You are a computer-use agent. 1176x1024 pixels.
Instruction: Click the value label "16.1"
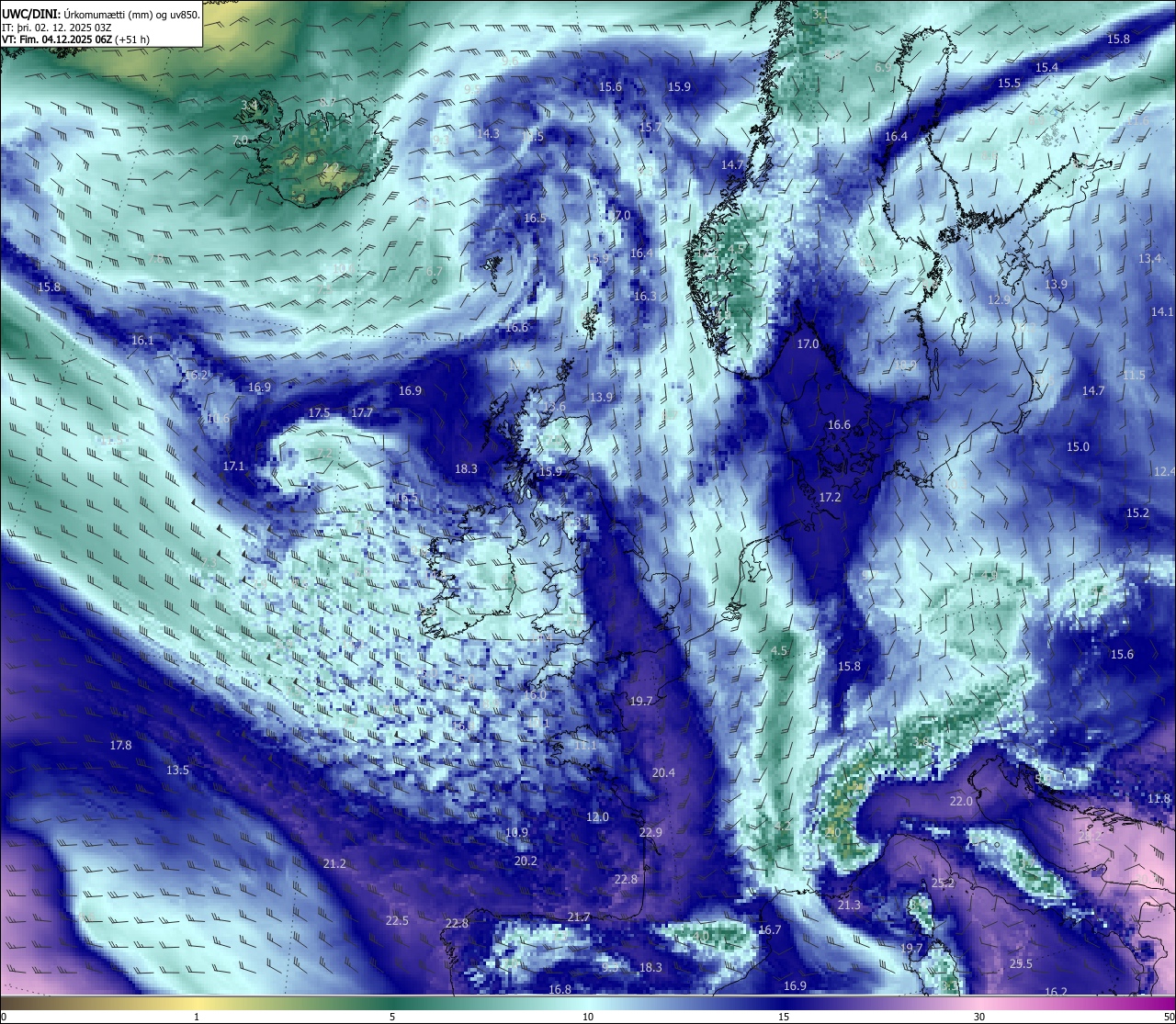pyautogui.click(x=142, y=341)
